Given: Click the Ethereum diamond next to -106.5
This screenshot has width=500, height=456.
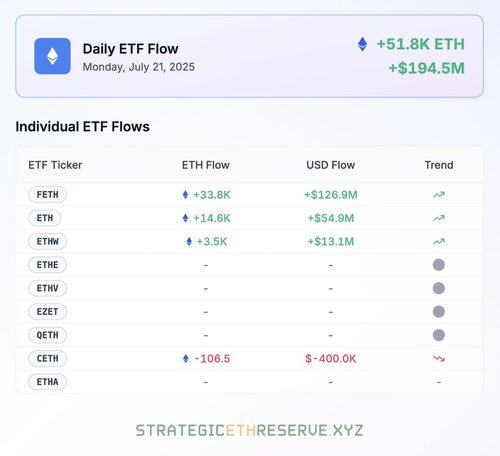Looking at the screenshot, I should tap(186, 358).
